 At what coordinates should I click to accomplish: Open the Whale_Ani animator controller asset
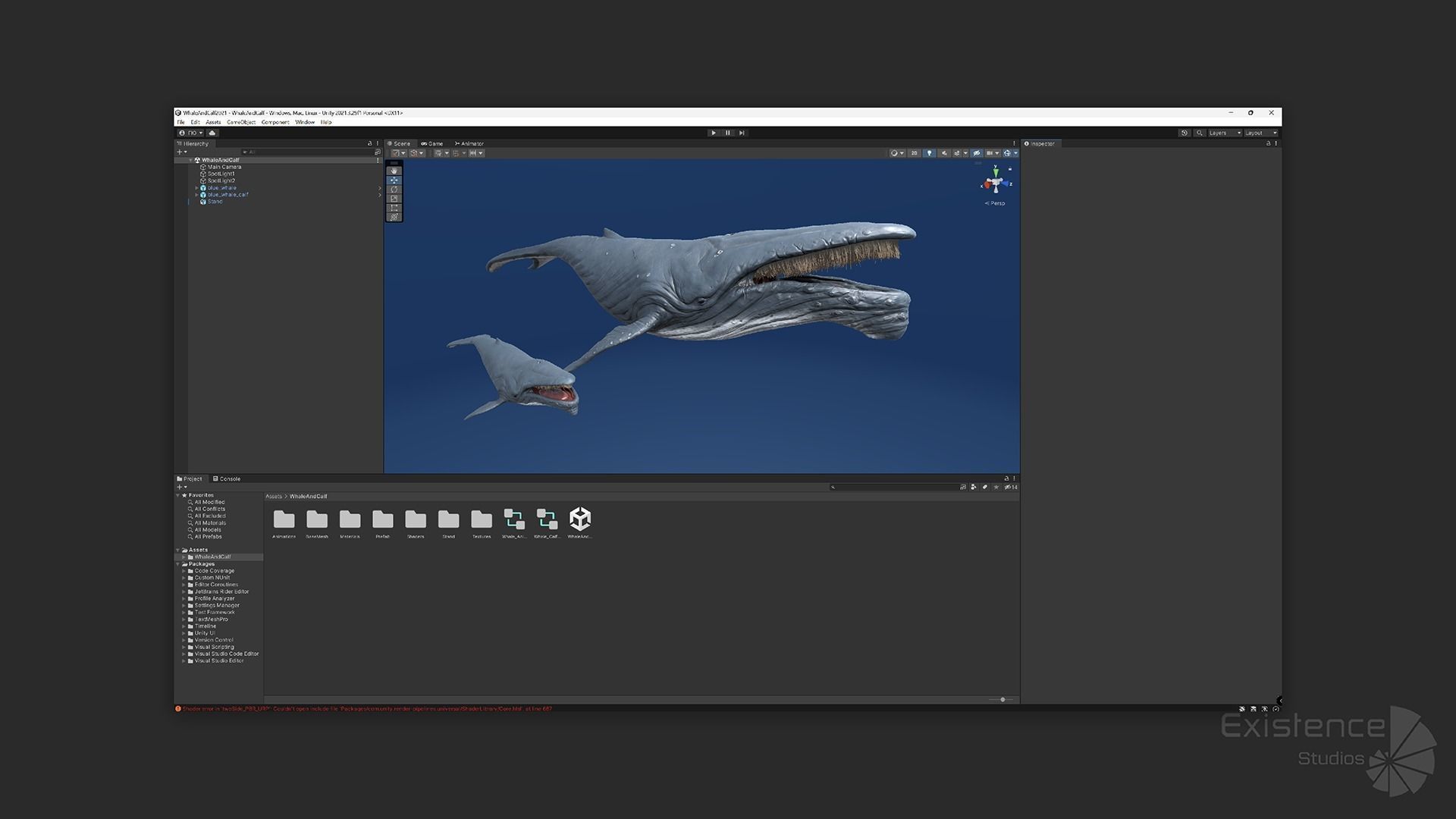(x=514, y=523)
